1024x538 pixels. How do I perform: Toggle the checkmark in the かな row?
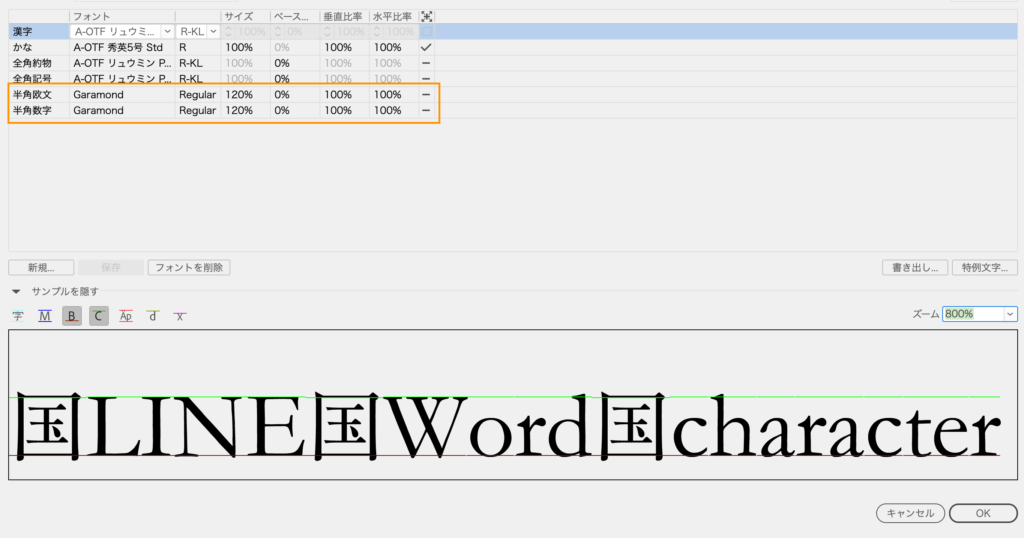pos(427,47)
